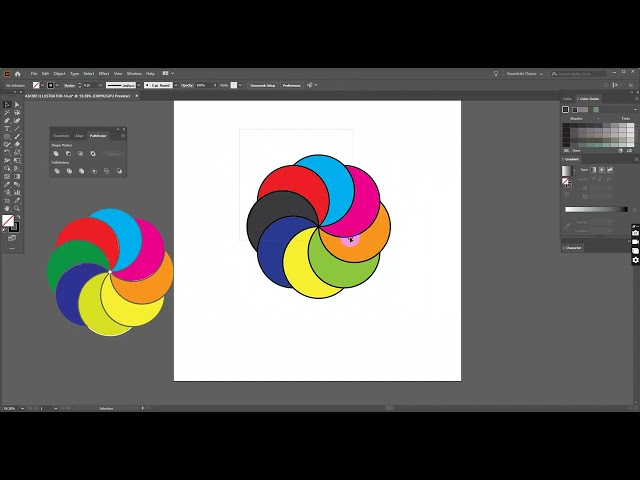640x480 pixels.
Task: Click the toolbar Fill swatch
Action: pos(8,221)
